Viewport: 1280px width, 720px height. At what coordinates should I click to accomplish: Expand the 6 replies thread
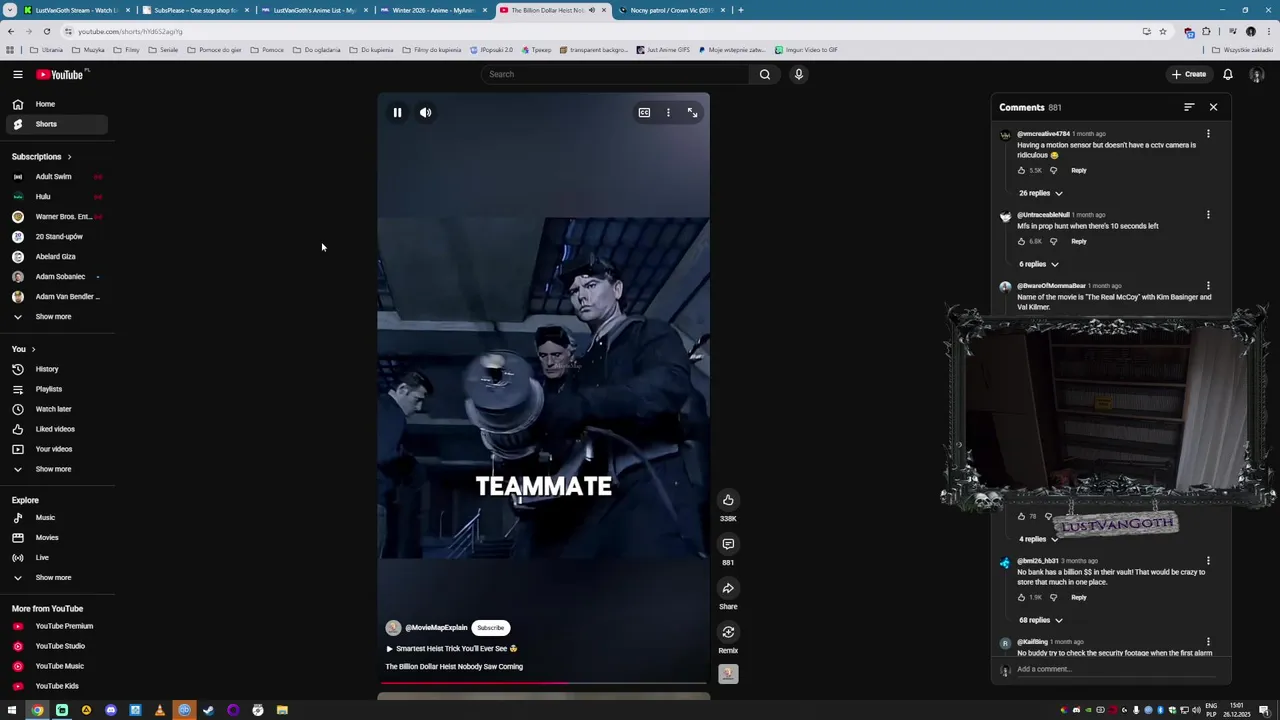pos(1038,264)
